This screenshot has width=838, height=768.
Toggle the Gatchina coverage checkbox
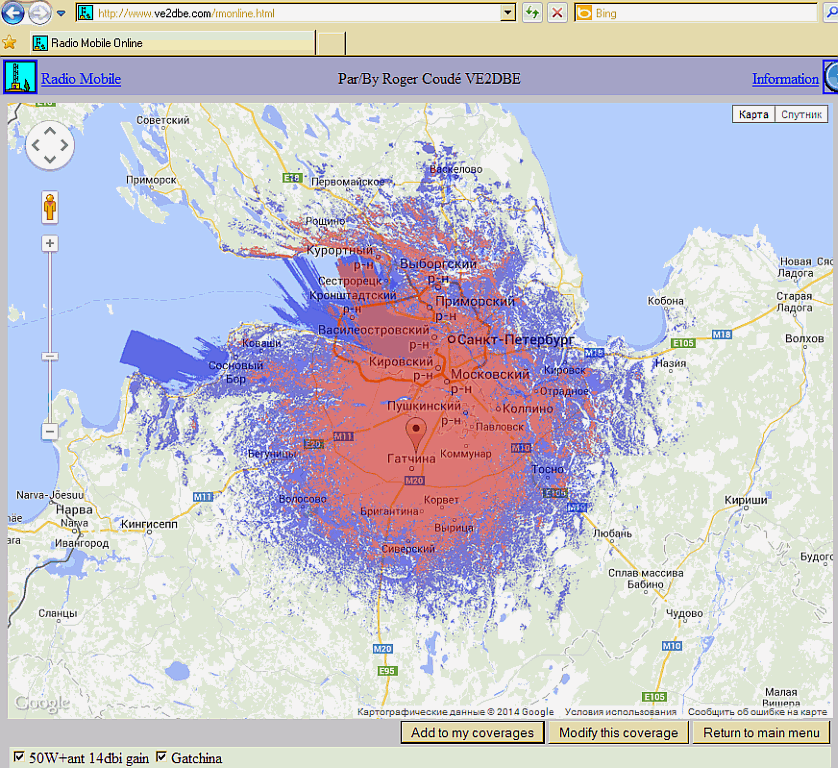coord(161,757)
